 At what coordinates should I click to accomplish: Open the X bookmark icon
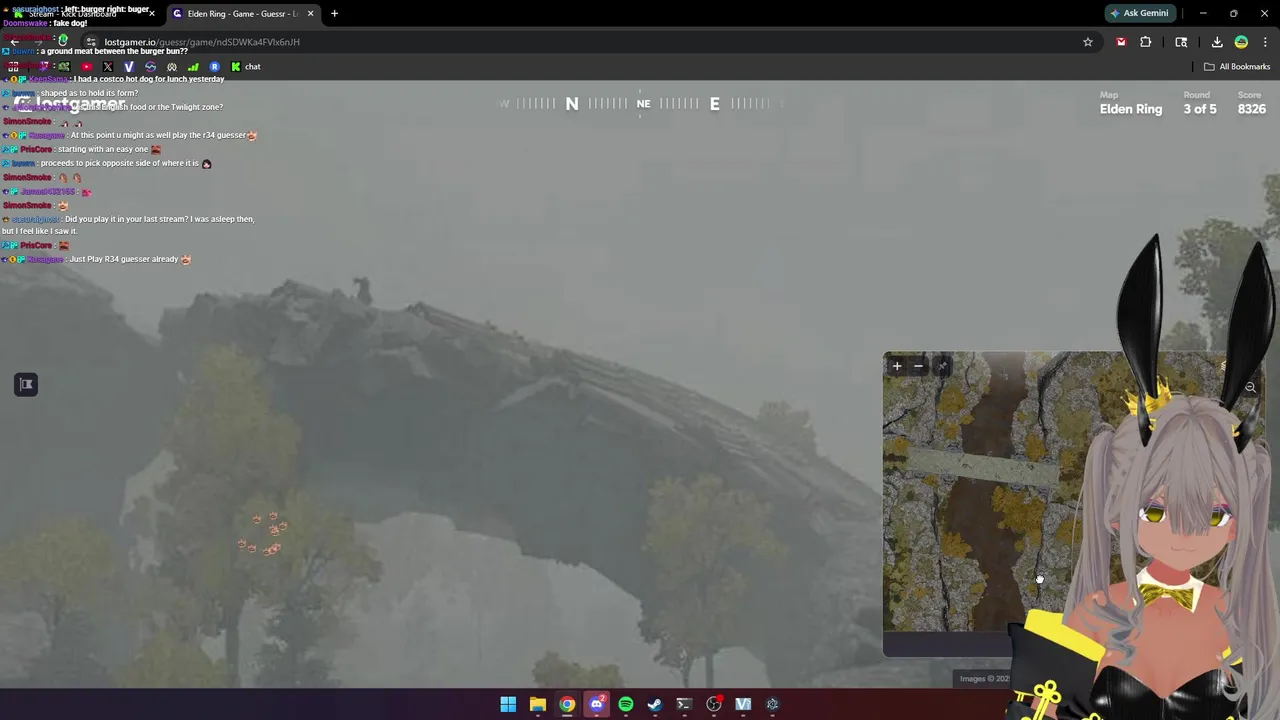pyautogui.click(x=108, y=67)
